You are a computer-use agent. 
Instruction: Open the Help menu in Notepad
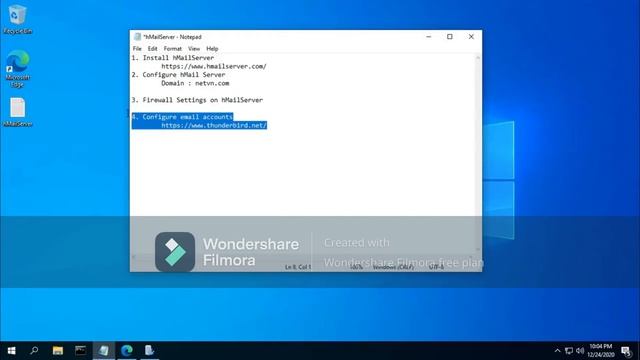[x=212, y=49]
